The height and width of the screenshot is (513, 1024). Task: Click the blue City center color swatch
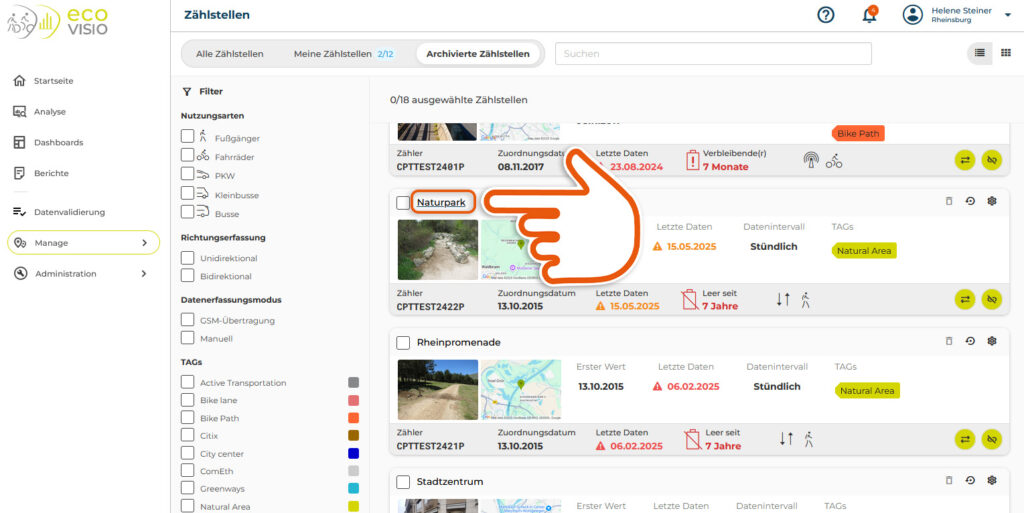tap(353, 453)
